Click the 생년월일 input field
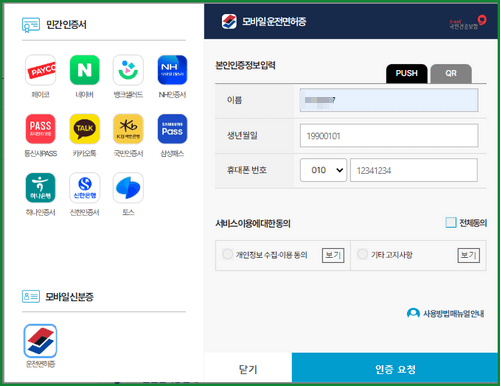Screen dimensions: 501x386 pos(389,135)
